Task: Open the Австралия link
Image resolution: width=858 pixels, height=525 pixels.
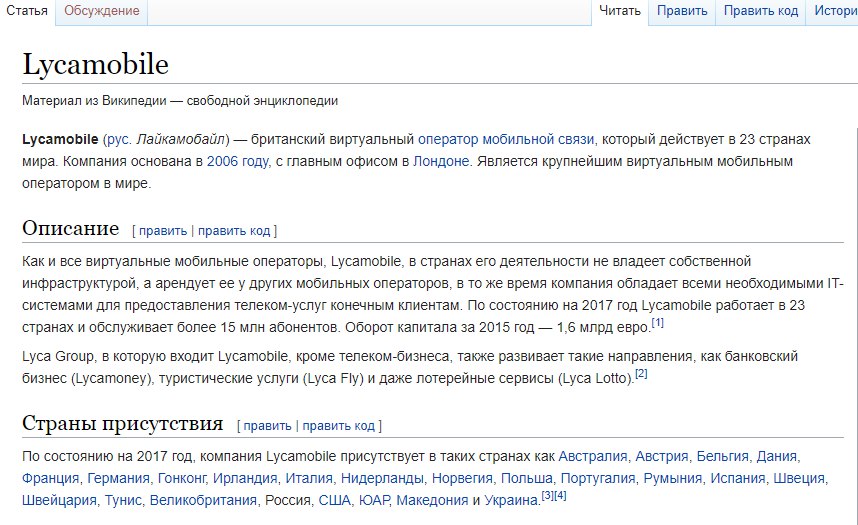Action: 593,457
